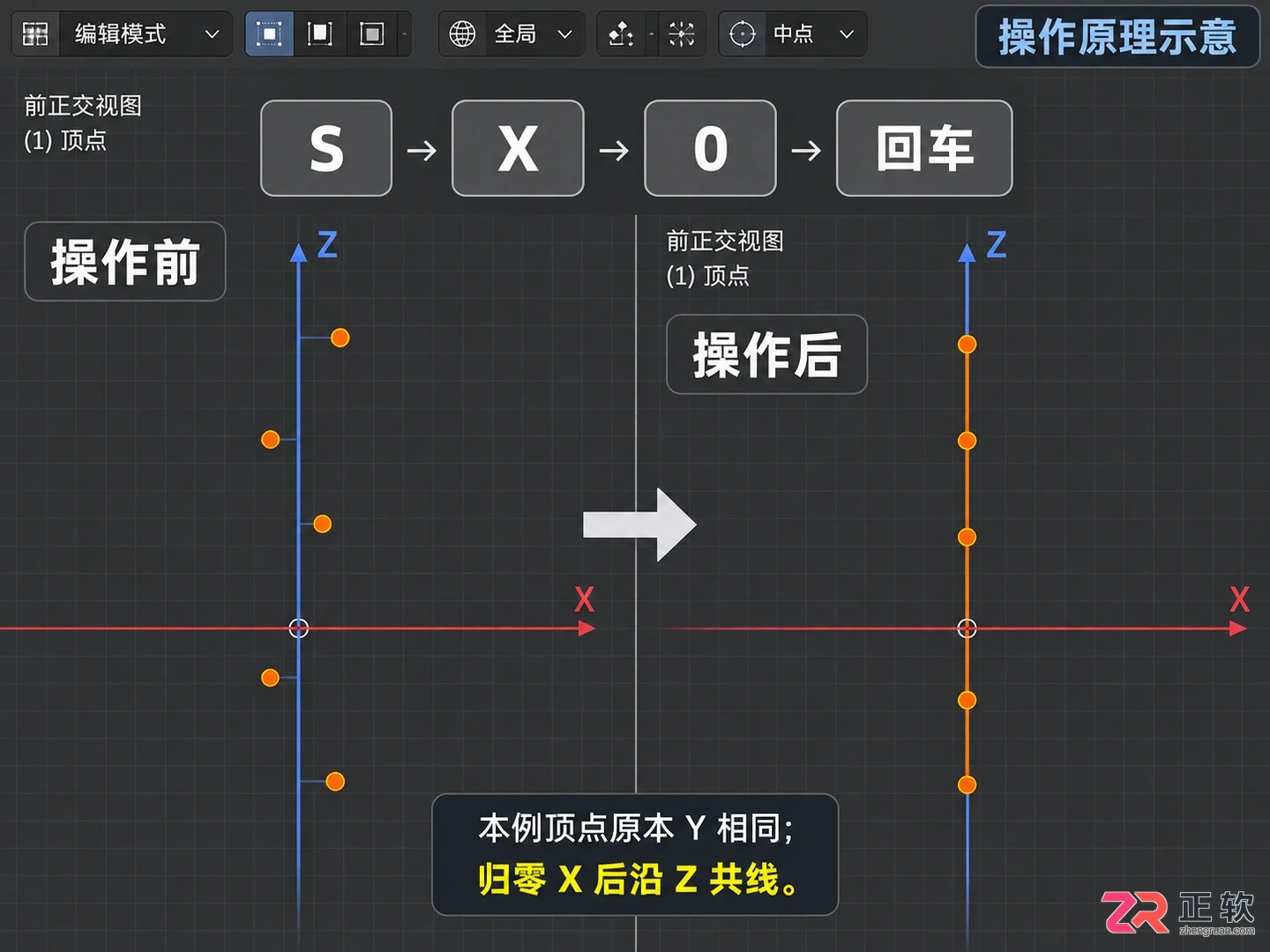Click the 回车 keycap
The image size is (1270, 952).
coord(924,148)
